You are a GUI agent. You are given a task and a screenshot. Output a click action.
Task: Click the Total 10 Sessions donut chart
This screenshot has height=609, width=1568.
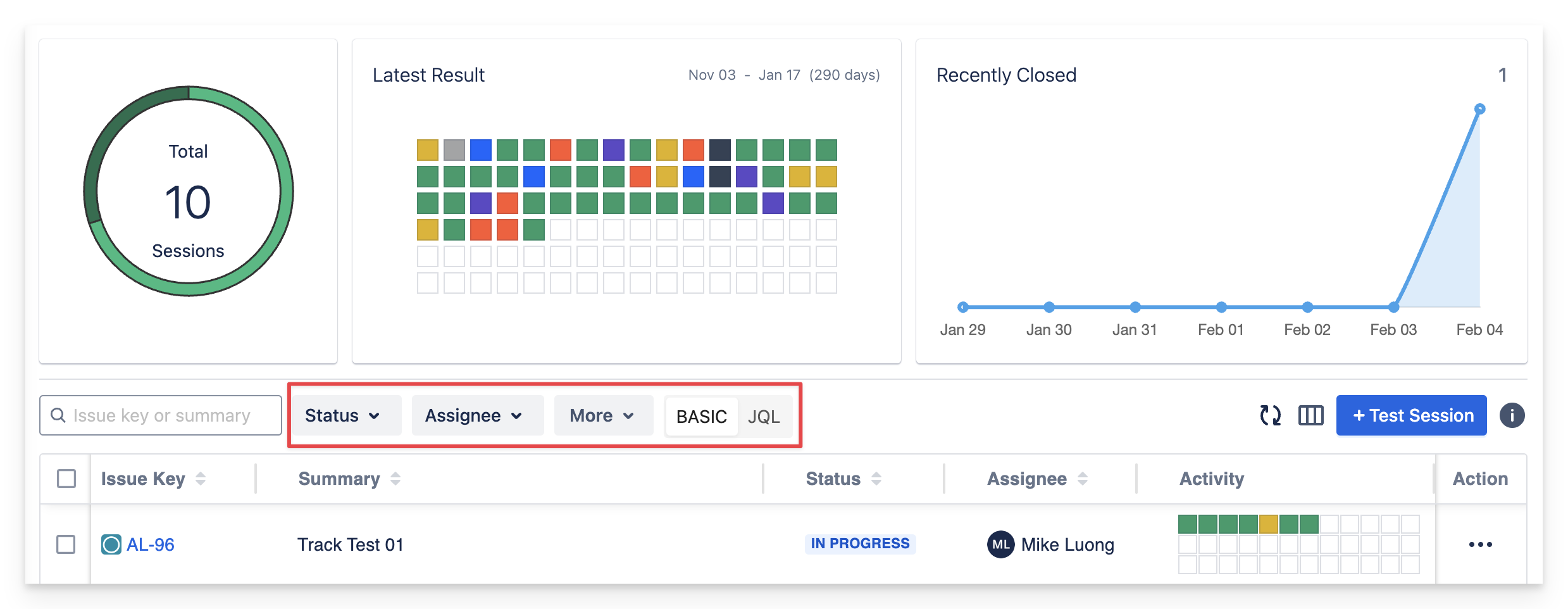point(189,191)
